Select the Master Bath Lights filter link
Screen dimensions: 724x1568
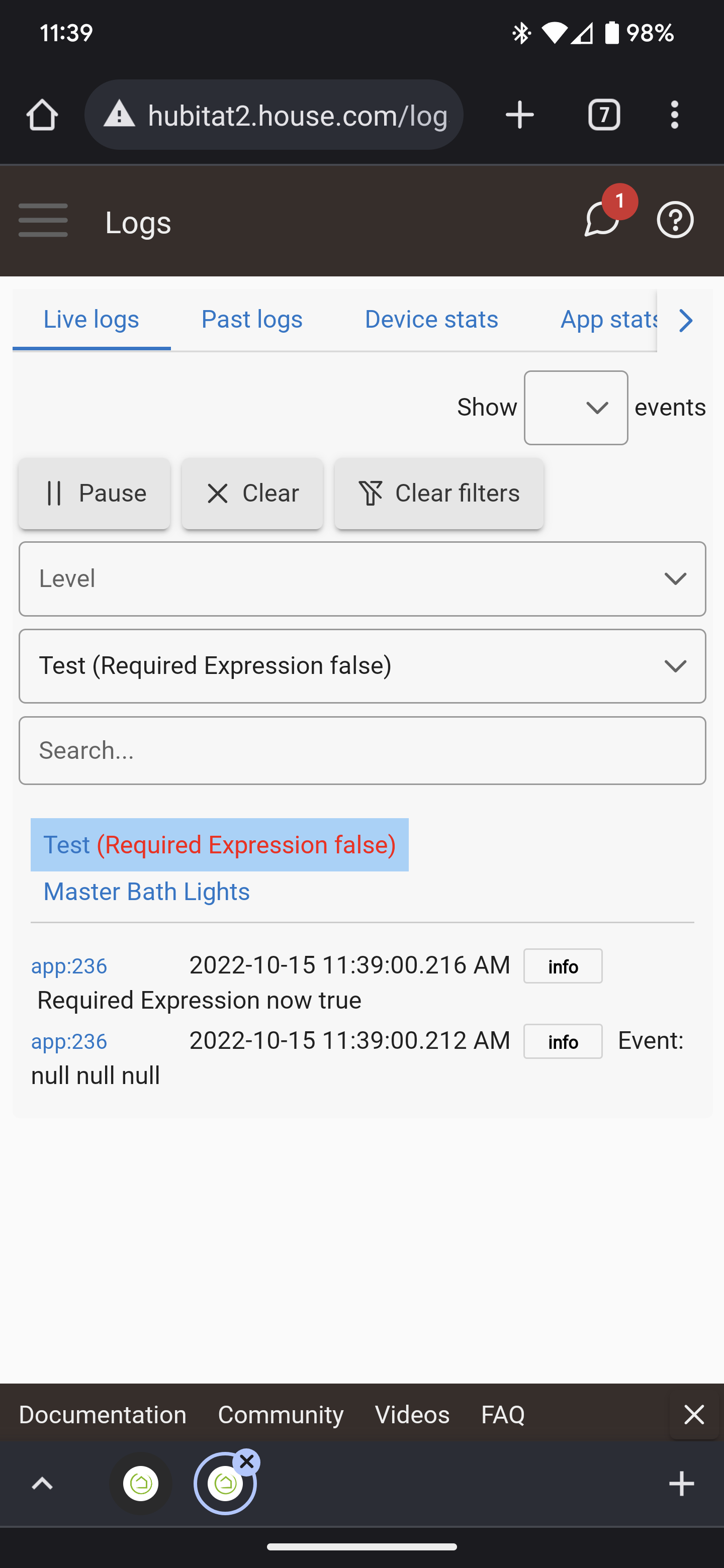[146, 892]
